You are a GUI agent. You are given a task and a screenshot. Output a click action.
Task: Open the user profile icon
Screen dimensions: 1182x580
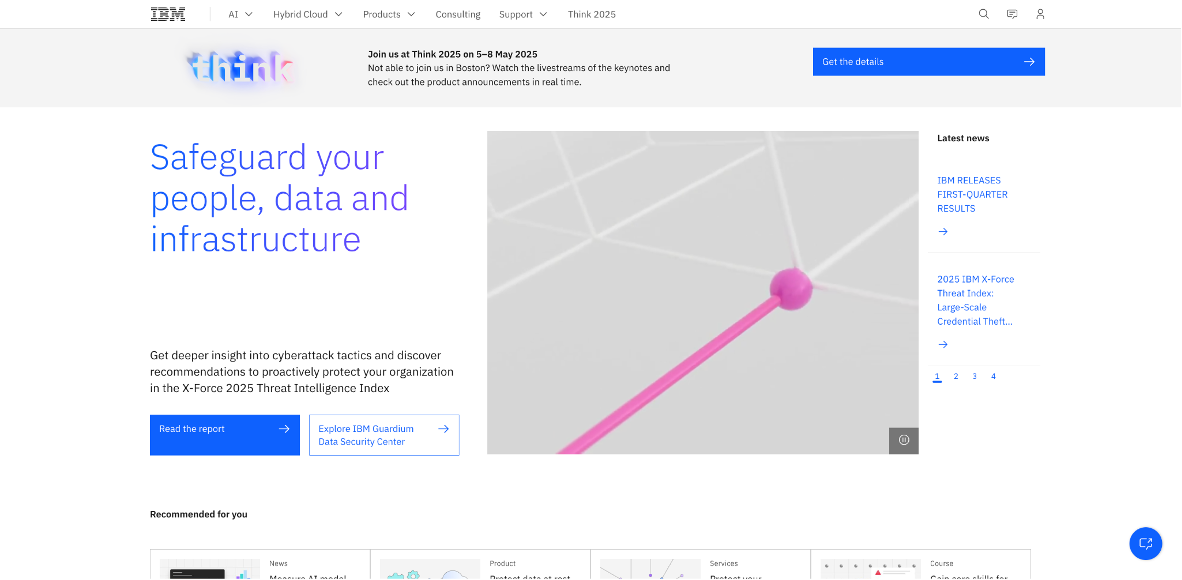pyautogui.click(x=1040, y=14)
